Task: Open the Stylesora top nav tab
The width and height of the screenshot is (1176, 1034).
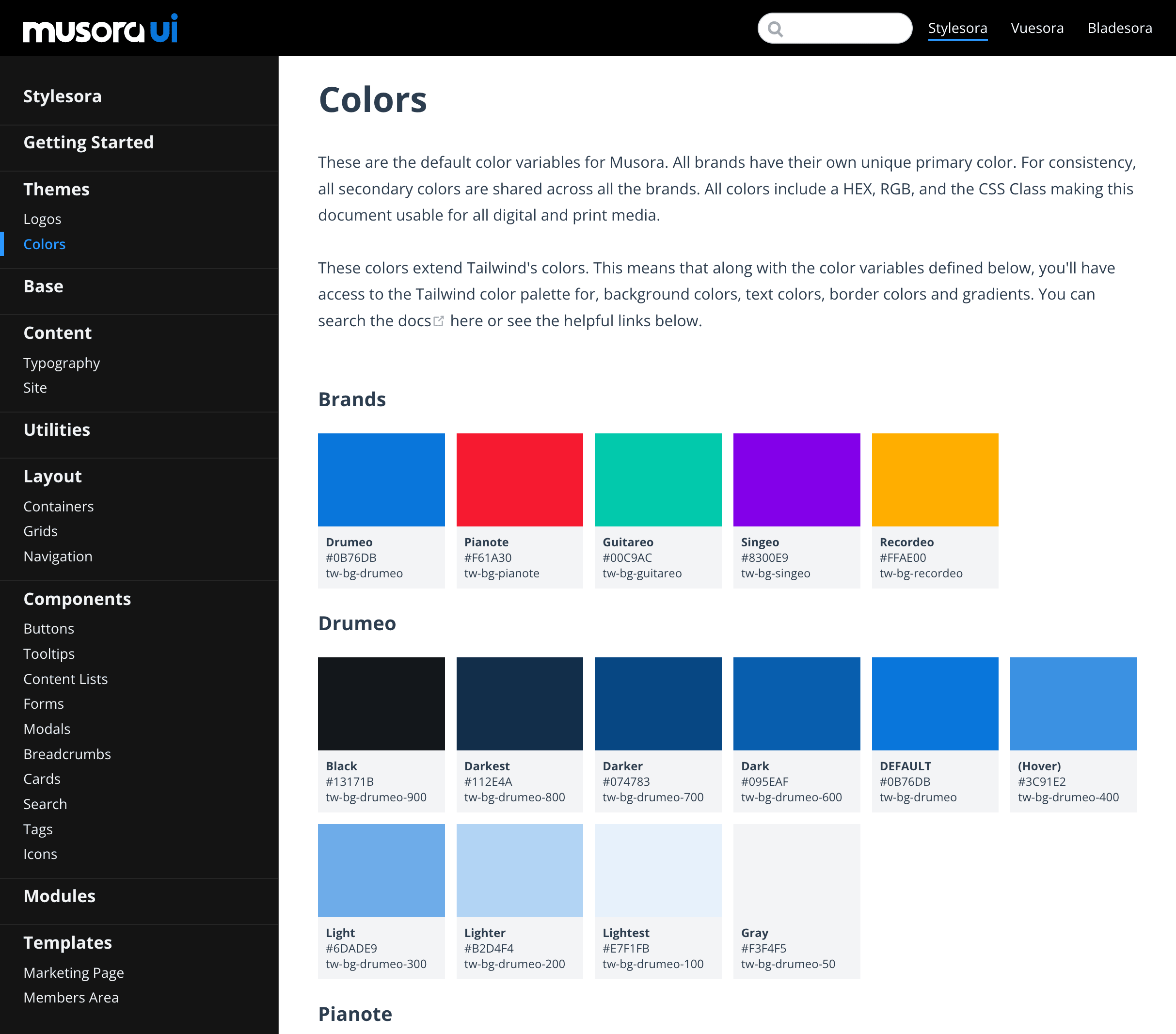Action: coord(957,28)
